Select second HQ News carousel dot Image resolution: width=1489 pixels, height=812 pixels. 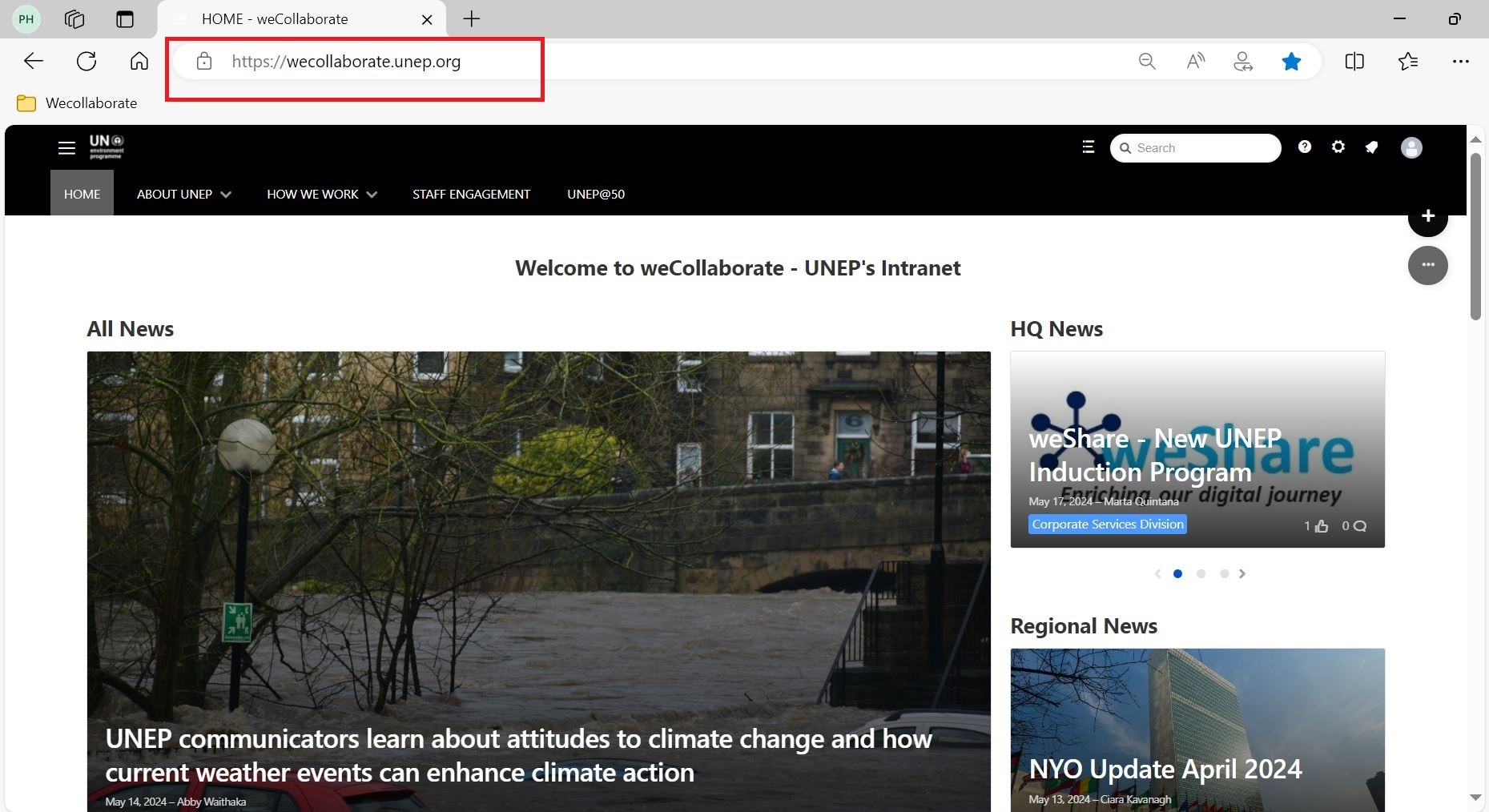coord(1201,573)
